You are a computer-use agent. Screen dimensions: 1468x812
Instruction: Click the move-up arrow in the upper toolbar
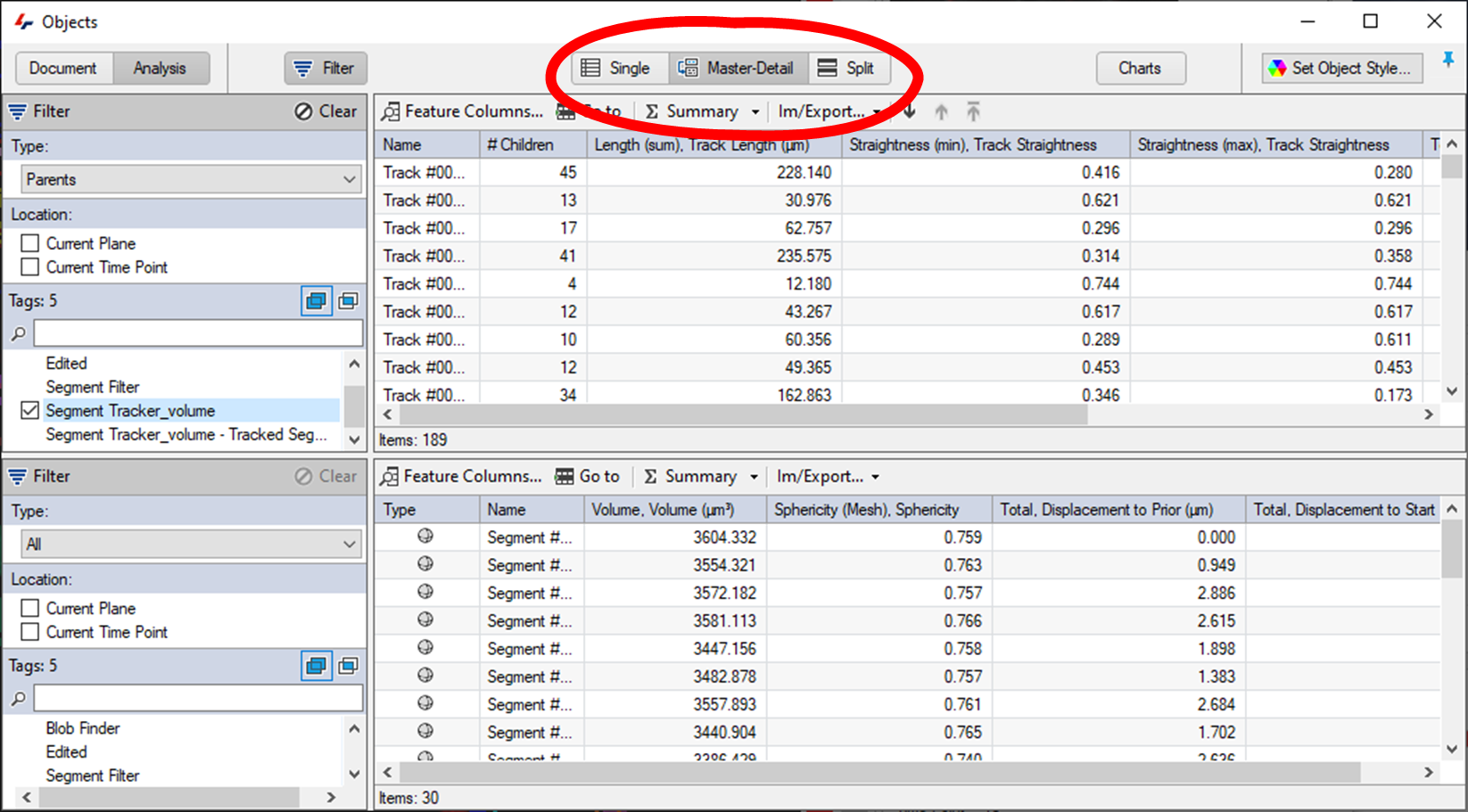[x=941, y=111]
